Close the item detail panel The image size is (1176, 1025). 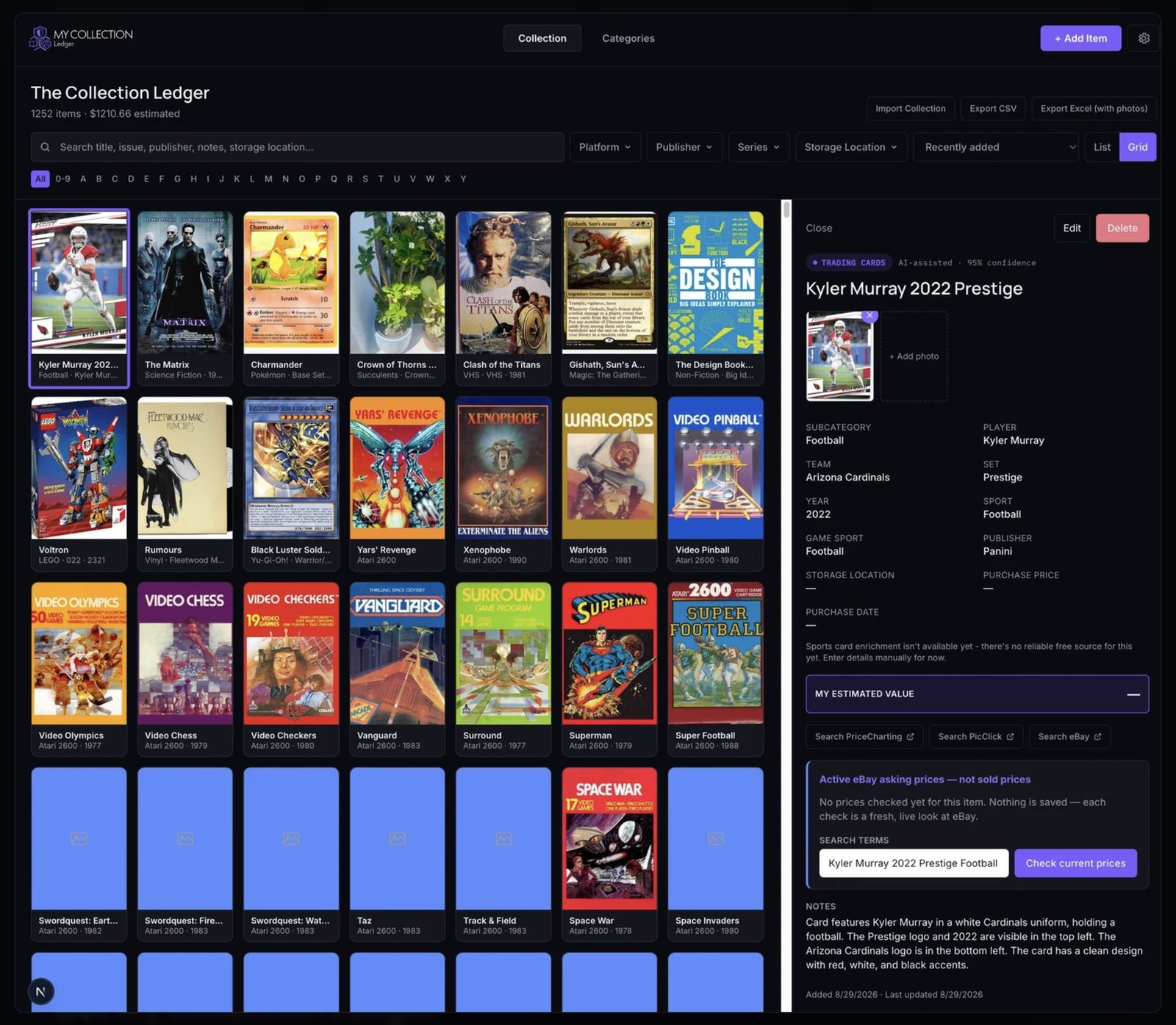click(x=819, y=228)
